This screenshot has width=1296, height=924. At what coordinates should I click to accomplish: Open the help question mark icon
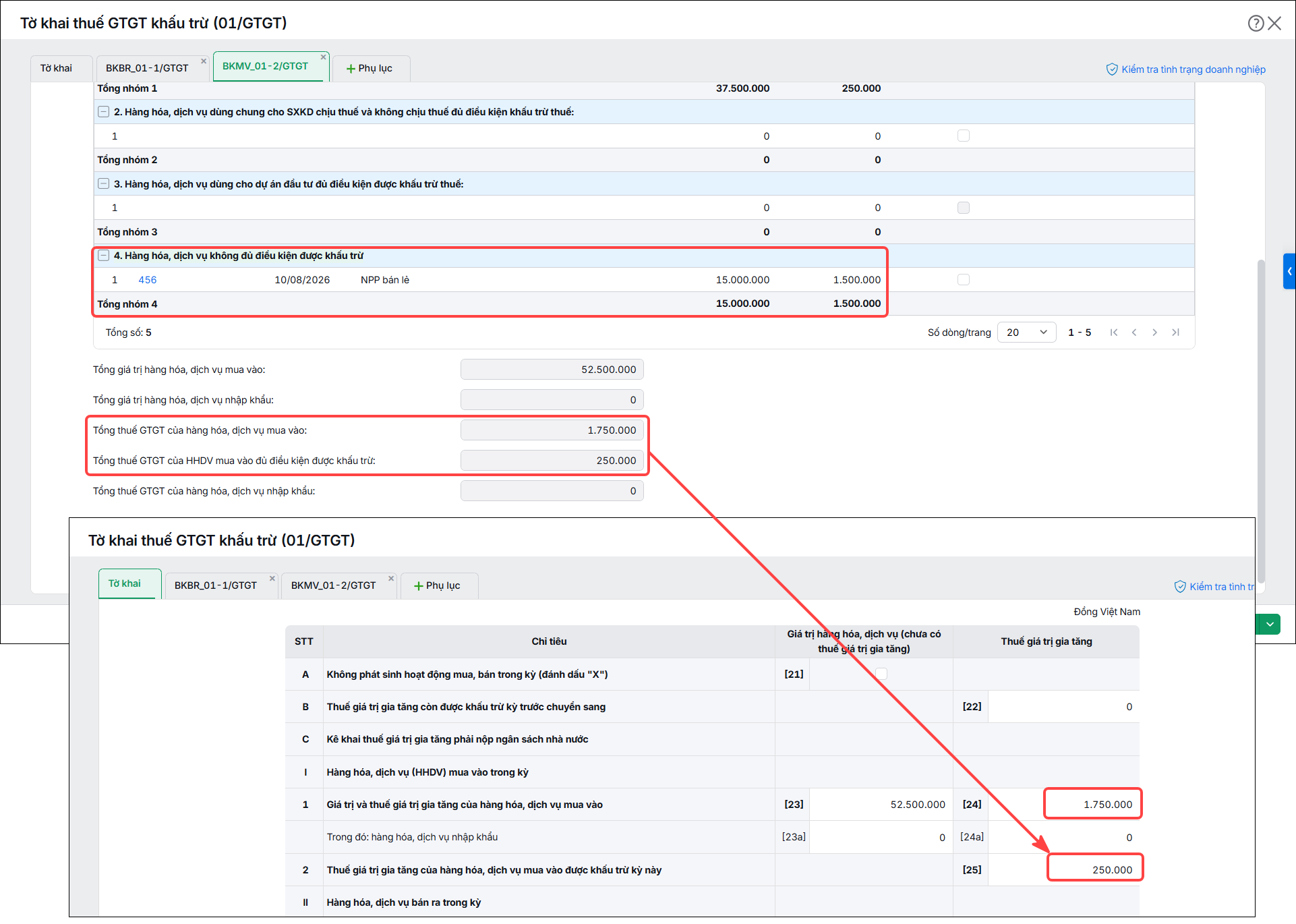pyautogui.click(x=1256, y=24)
